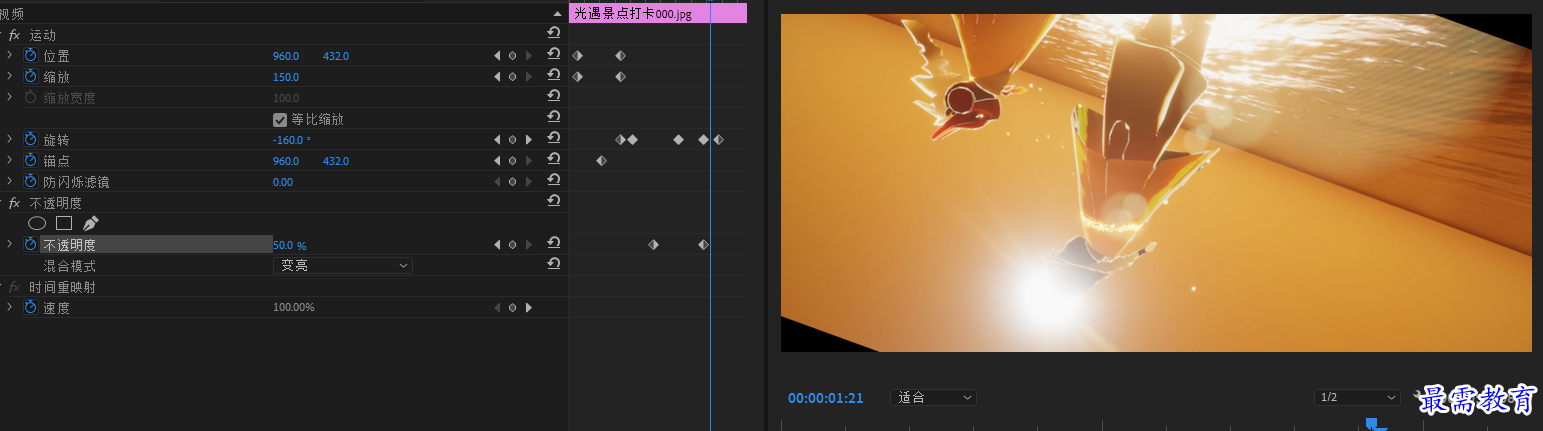Viewport: 1543px width, 431px height.
Task: Click the 光遇景点打卡000.jpg clip bar
Action: tap(658, 14)
